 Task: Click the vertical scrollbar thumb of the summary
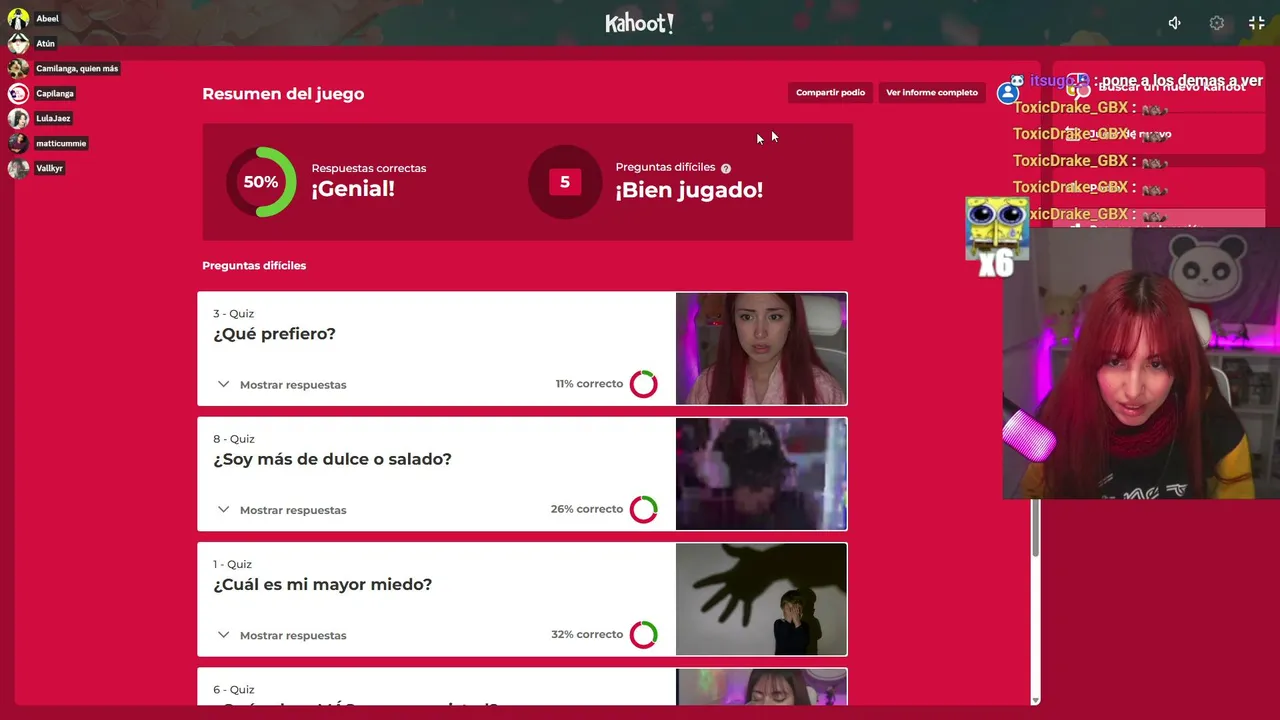coord(1036,527)
